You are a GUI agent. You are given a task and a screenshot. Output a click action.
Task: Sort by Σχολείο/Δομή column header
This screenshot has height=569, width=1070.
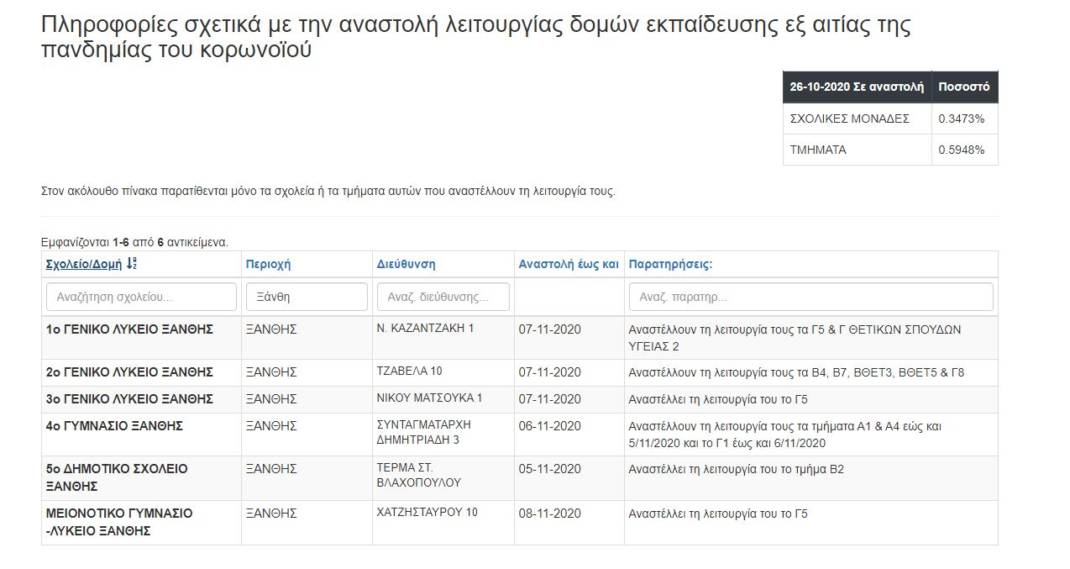(x=83, y=264)
